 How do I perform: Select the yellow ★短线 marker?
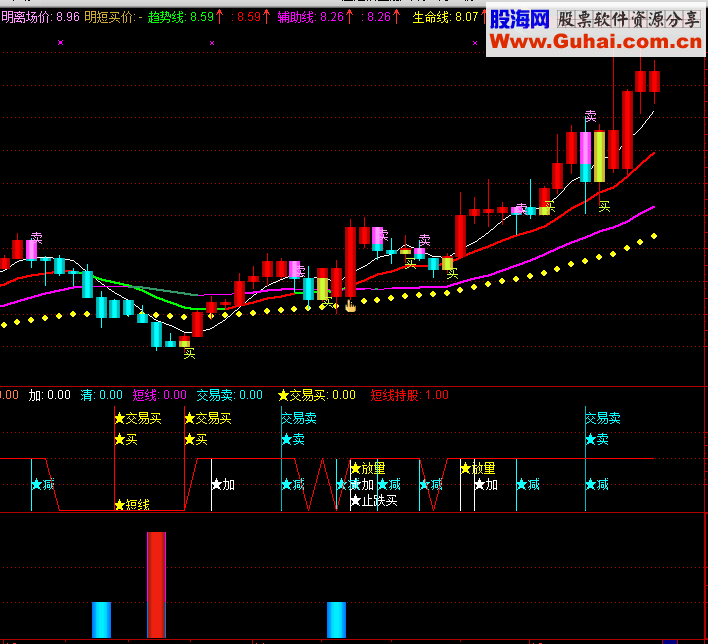[x=132, y=505]
